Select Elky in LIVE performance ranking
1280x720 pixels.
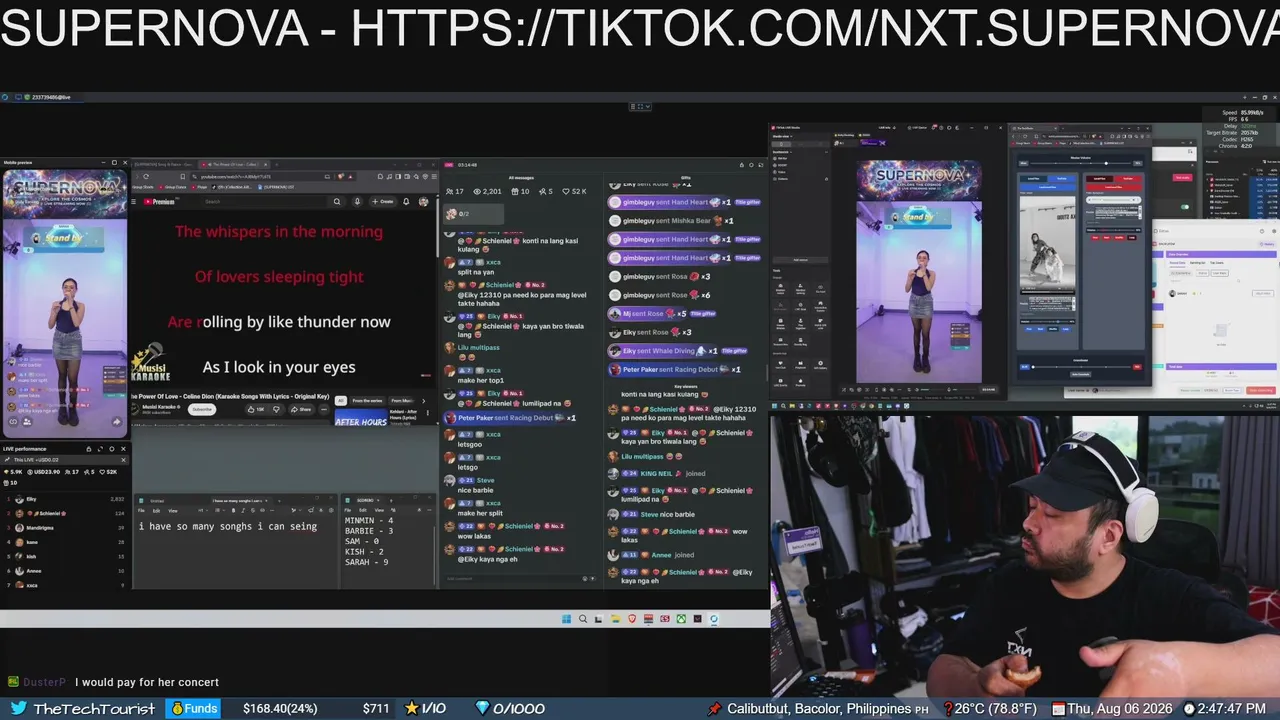(x=66, y=499)
